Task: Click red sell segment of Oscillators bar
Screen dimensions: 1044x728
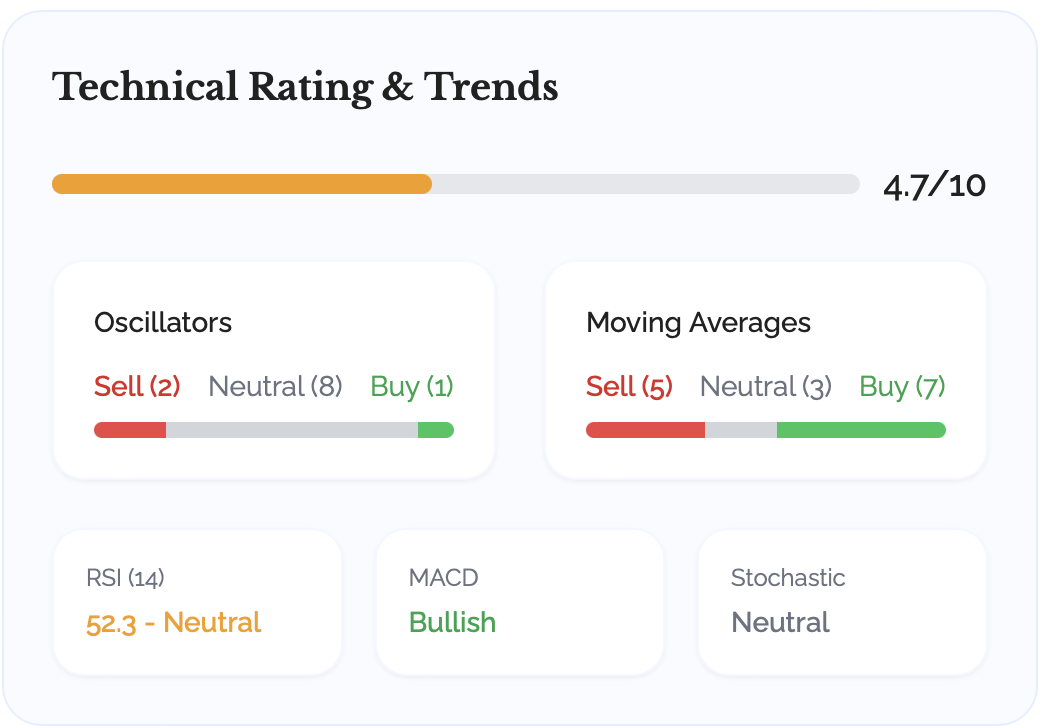Action: pyautogui.click(x=130, y=430)
